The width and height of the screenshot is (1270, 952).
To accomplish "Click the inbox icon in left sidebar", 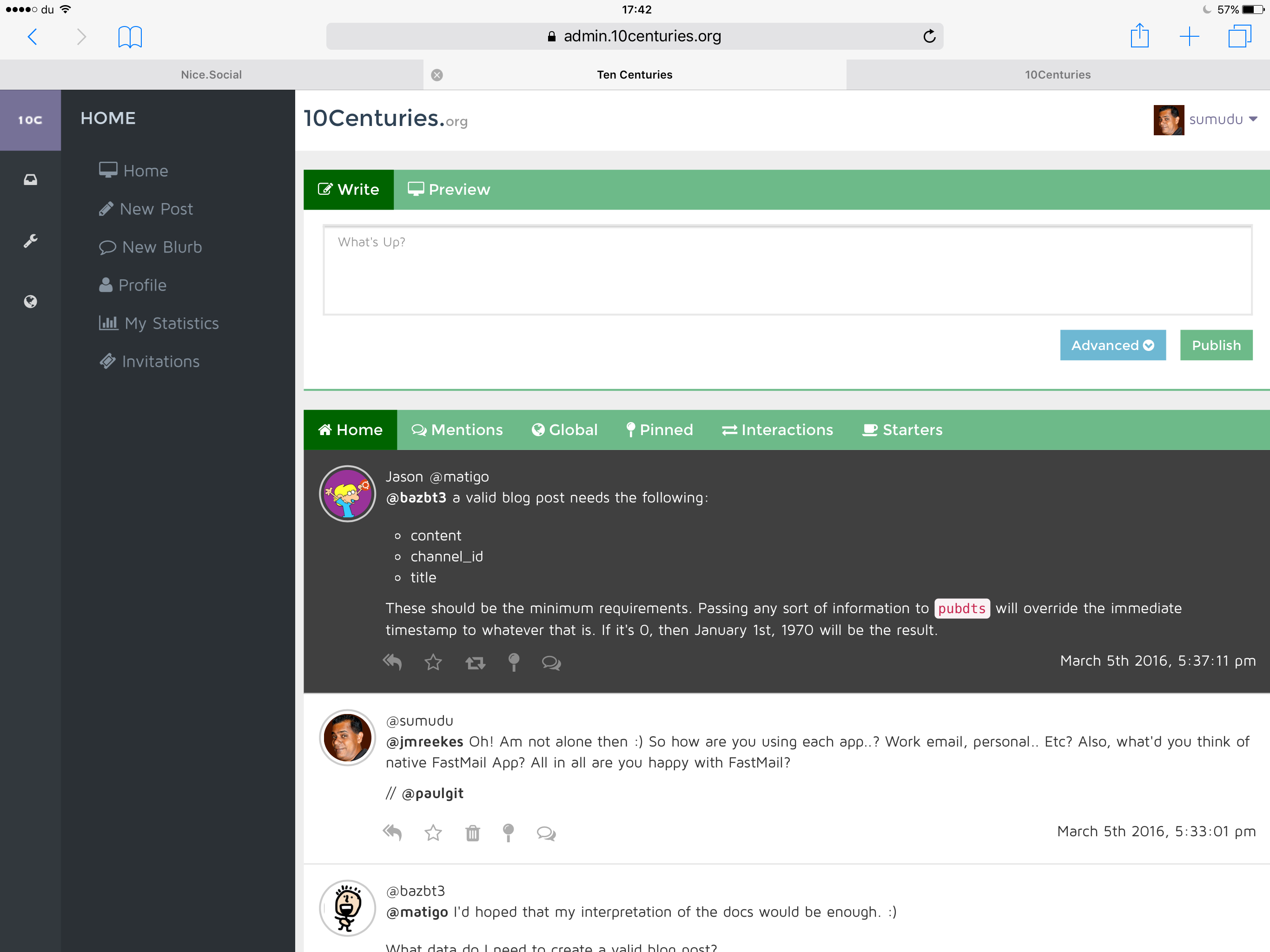I will point(30,180).
